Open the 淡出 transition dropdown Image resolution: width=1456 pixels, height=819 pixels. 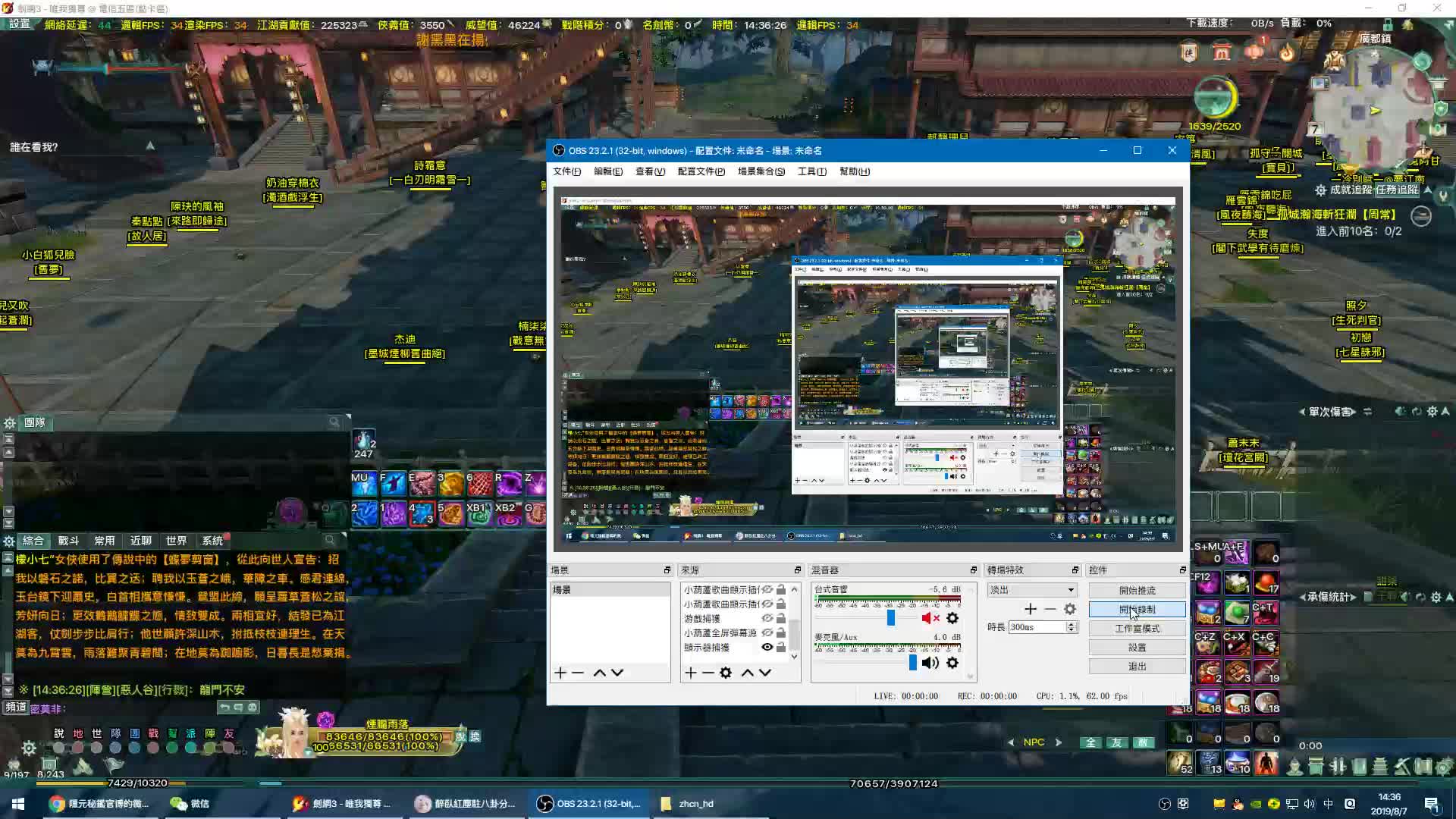point(1032,590)
